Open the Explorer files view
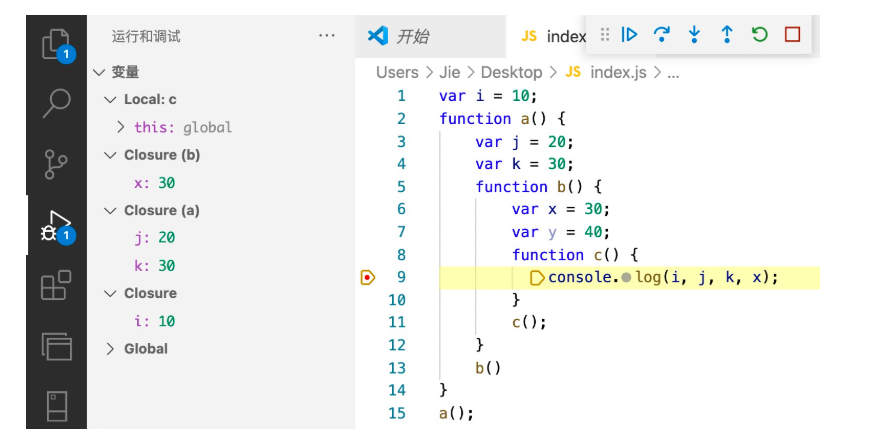Screen dimensions: 869x437 [56, 44]
